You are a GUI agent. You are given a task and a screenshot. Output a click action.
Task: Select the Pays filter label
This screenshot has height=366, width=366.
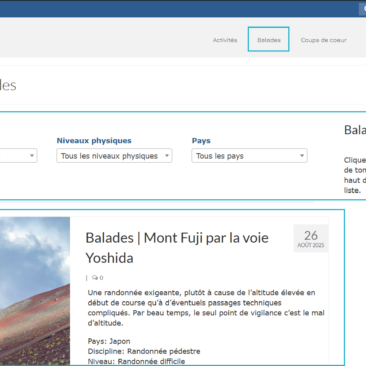click(x=201, y=141)
